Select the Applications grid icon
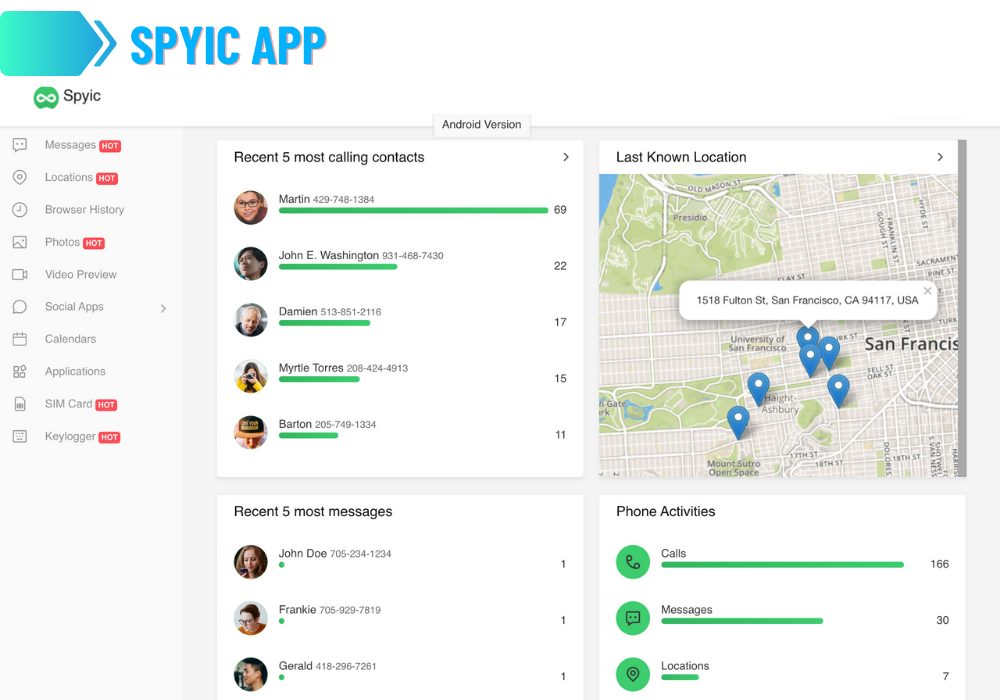The width and height of the screenshot is (1000, 700). 19,371
